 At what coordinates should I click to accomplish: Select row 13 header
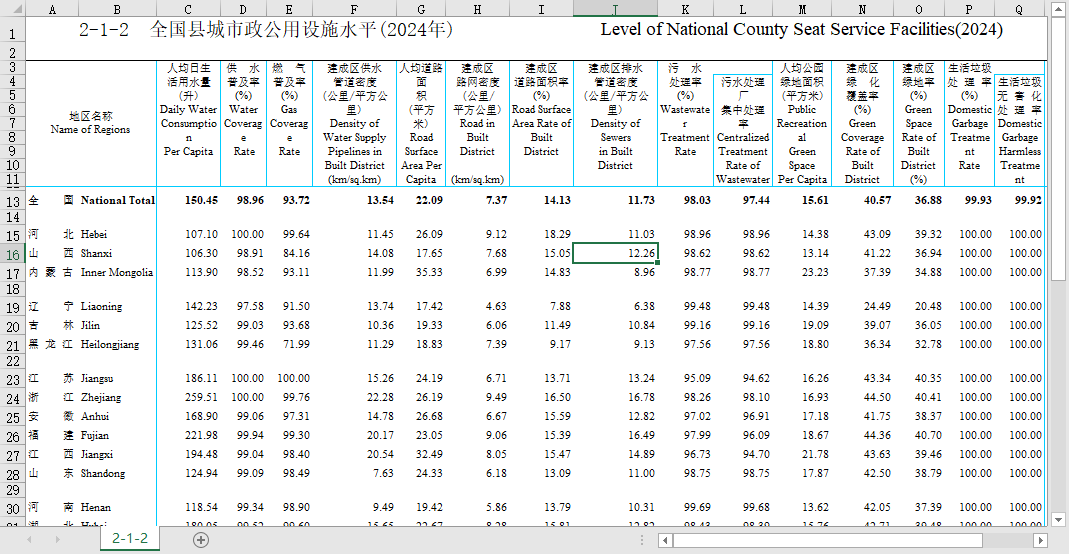pyautogui.click(x=12, y=201)
